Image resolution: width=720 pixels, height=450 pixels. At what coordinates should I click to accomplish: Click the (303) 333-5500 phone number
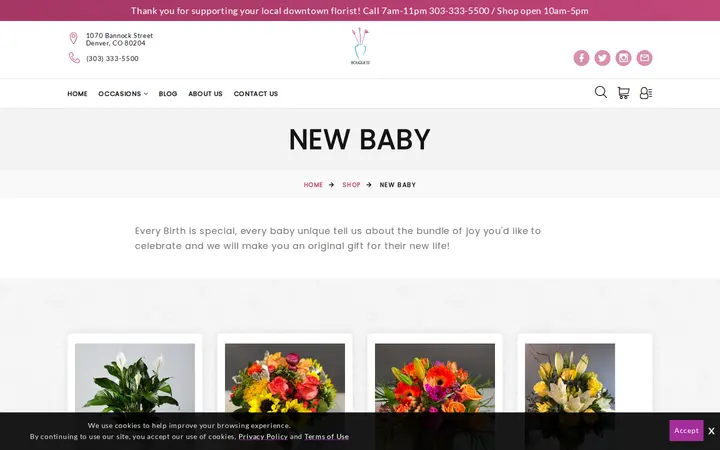click(x=112, y=58)
